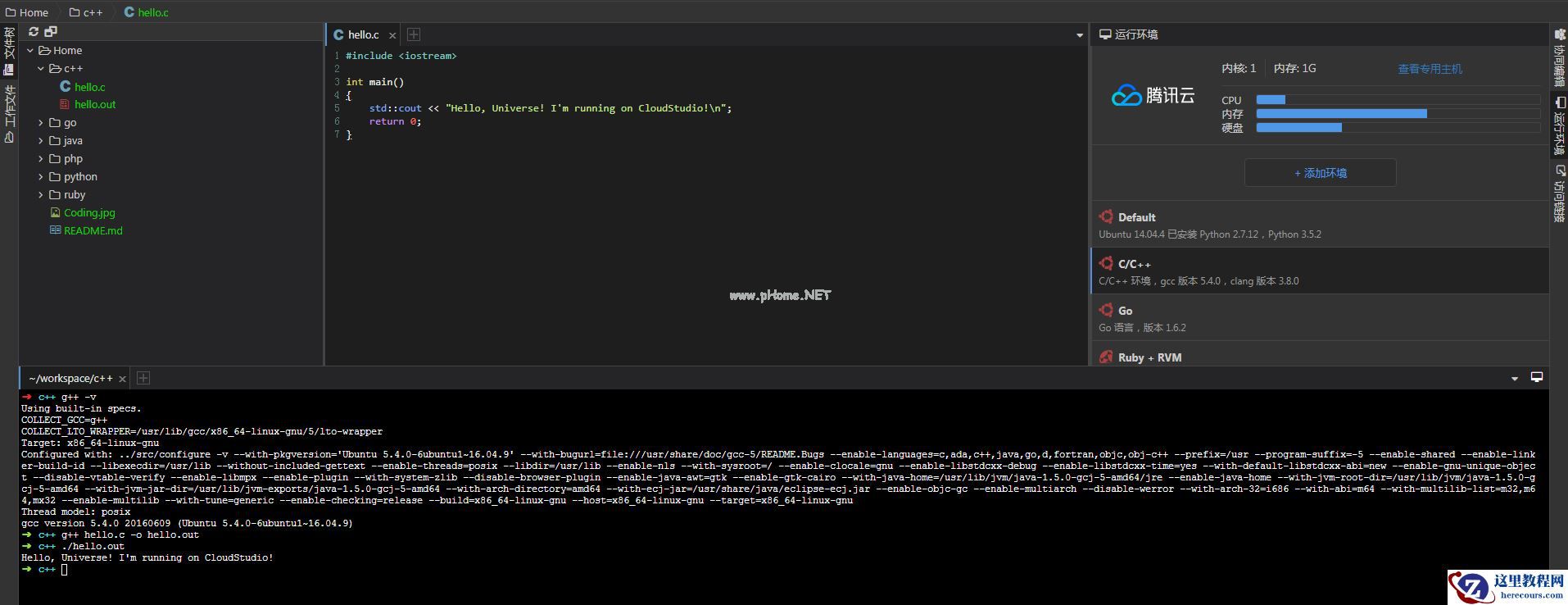Open the 协同编辑 right sidebar tab
This screenshot has width=1568, height=605.
click(x=1559, y=57)
